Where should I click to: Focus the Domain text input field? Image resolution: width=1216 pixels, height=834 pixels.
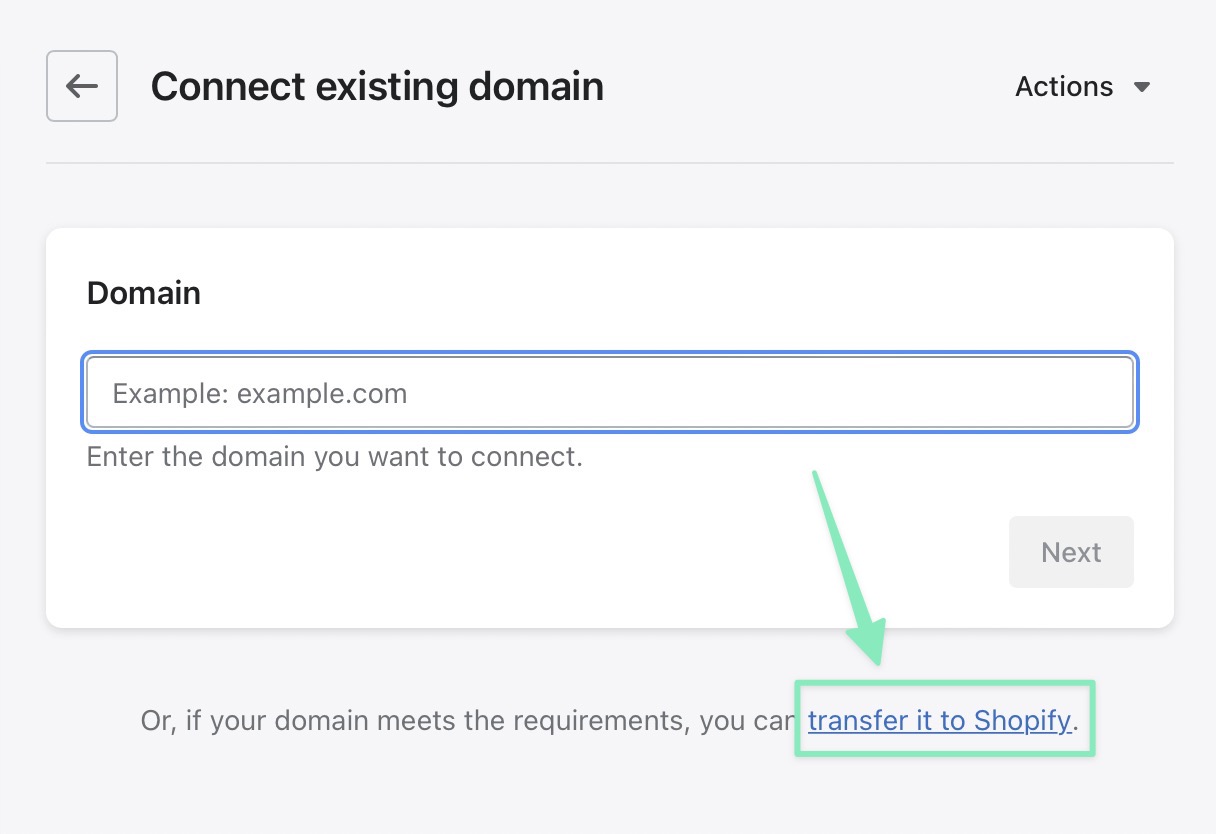coord(610,393)
